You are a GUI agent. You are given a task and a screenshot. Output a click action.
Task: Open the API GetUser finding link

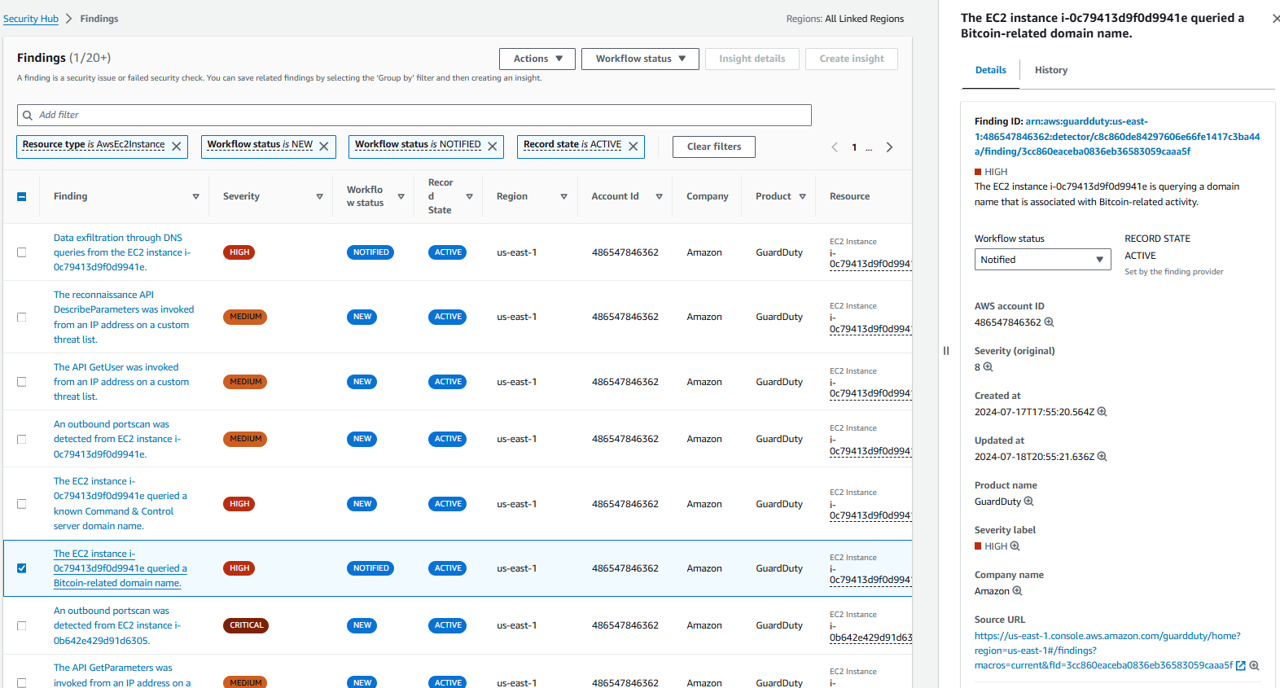tap(121, 382)
